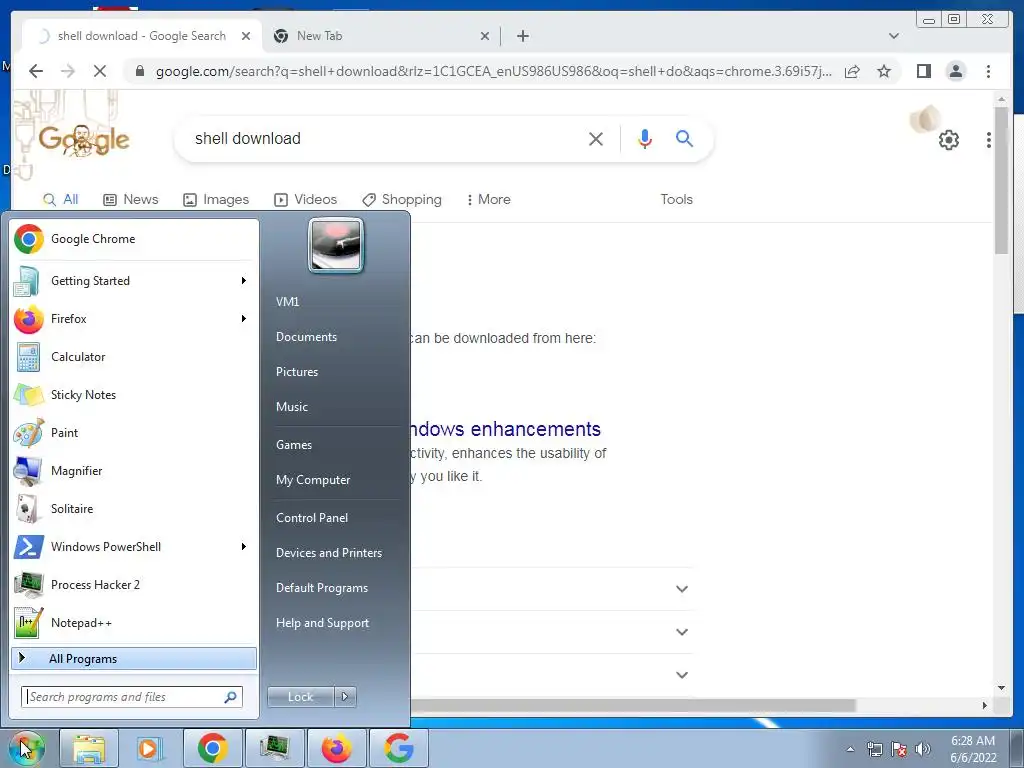This screenshot has width=1024, height=768.
Task: Open the Chrome profile avatar menu
Action: [955, 71]
